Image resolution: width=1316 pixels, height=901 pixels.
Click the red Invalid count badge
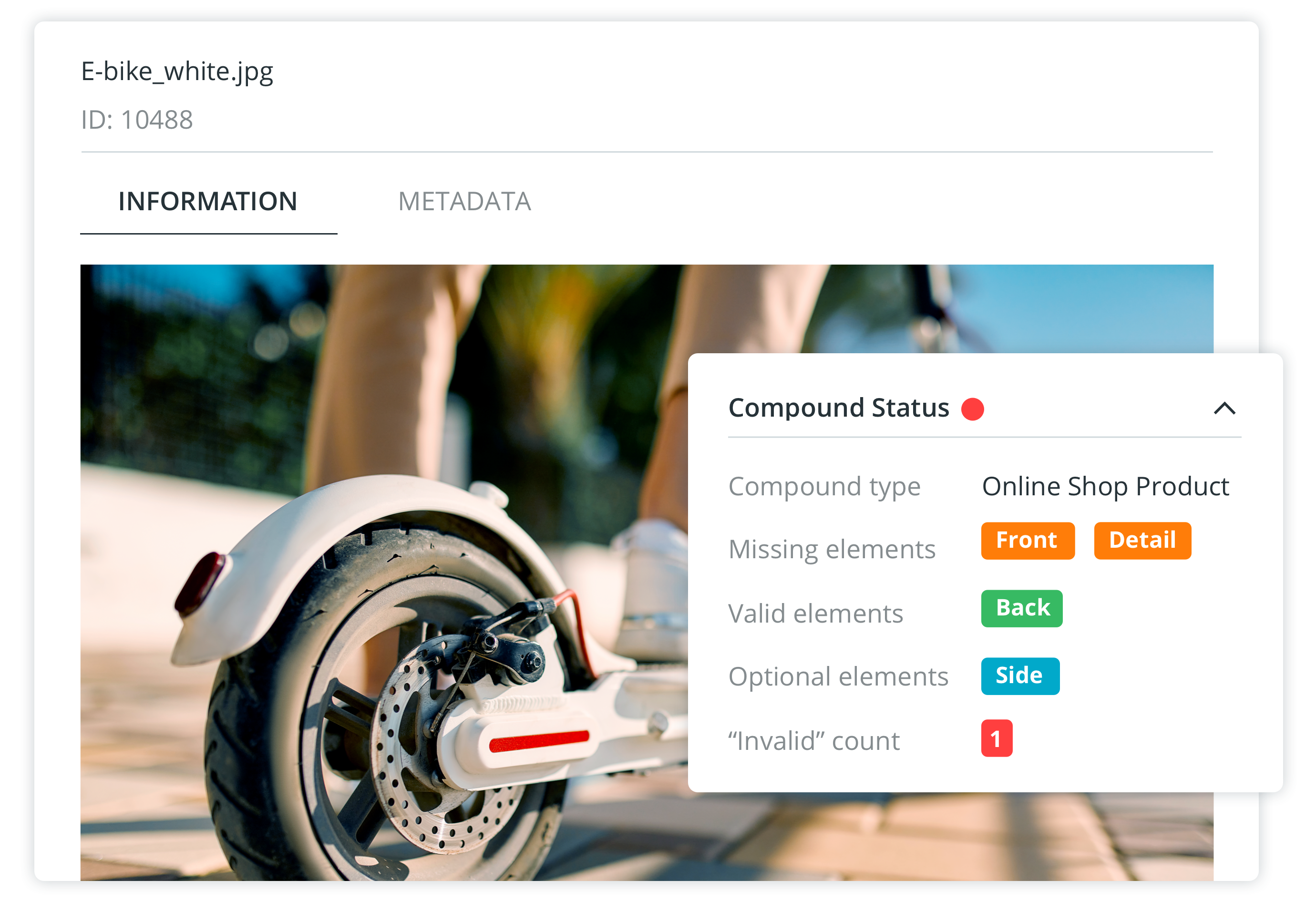(x=996, y=738)
